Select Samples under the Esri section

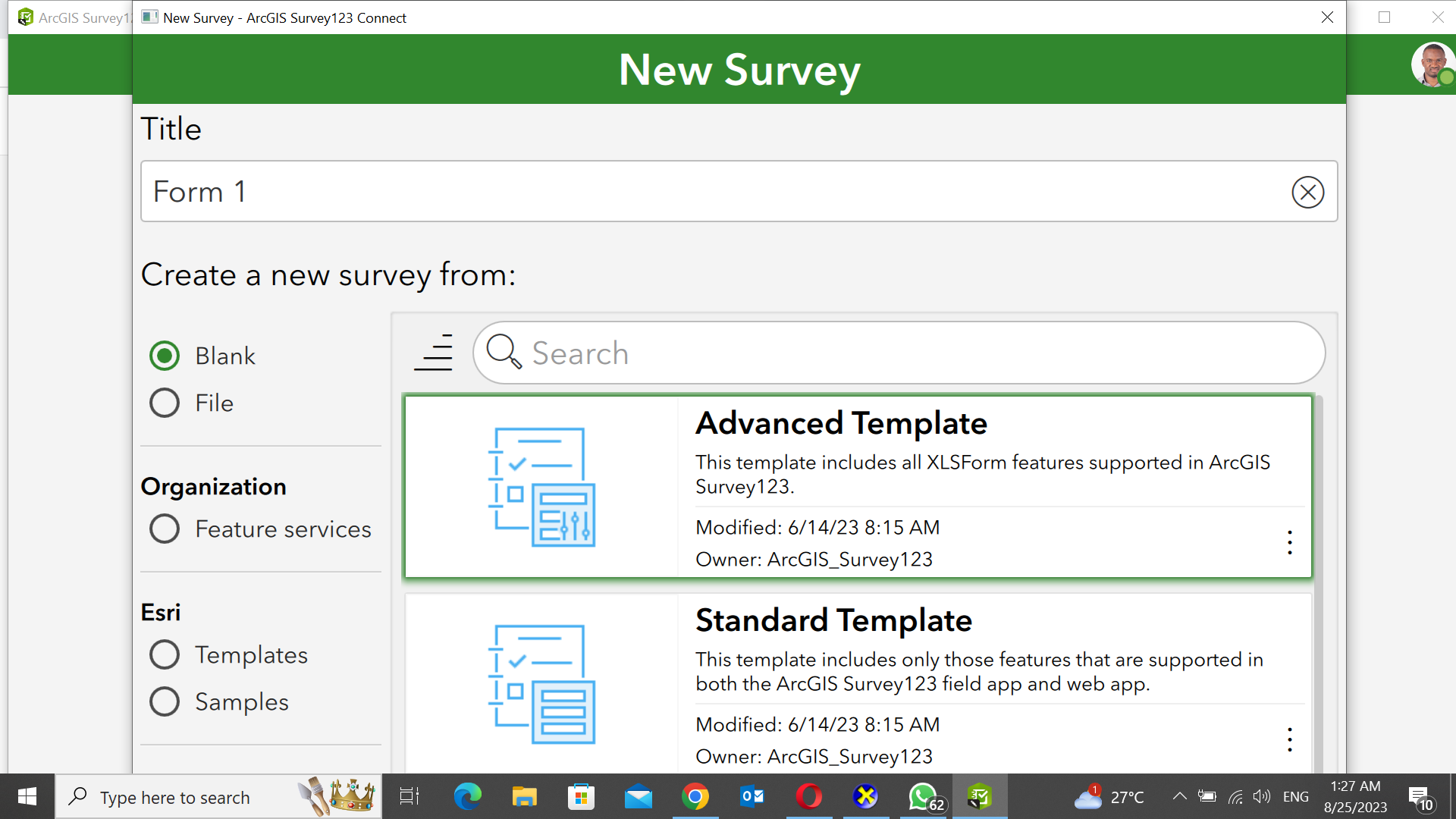[x=164, y=701]
